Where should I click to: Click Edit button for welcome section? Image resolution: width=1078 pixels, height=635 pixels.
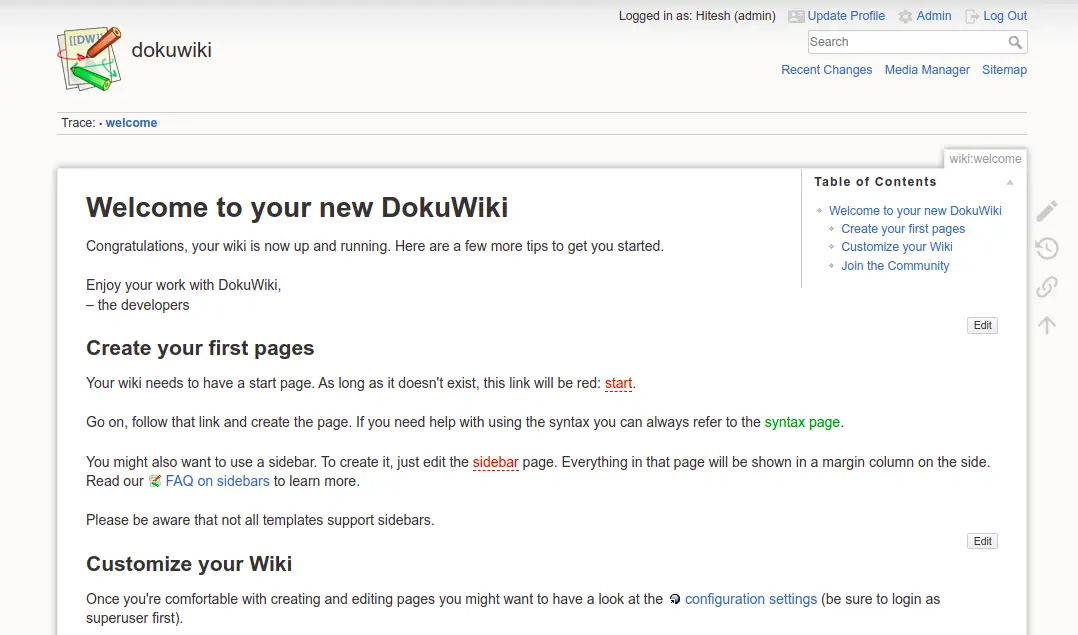pyautogui.click(x=982, y=325)
